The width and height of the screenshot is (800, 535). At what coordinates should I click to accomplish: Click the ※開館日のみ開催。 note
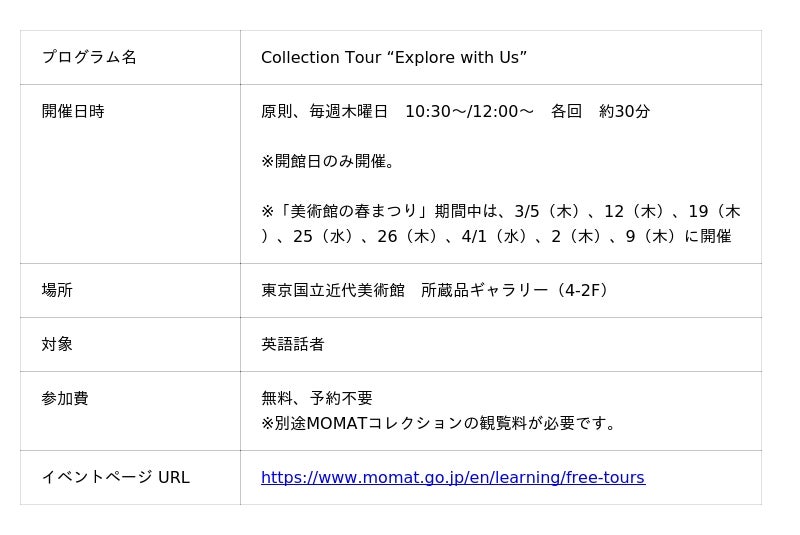click(x=329, y=162)
